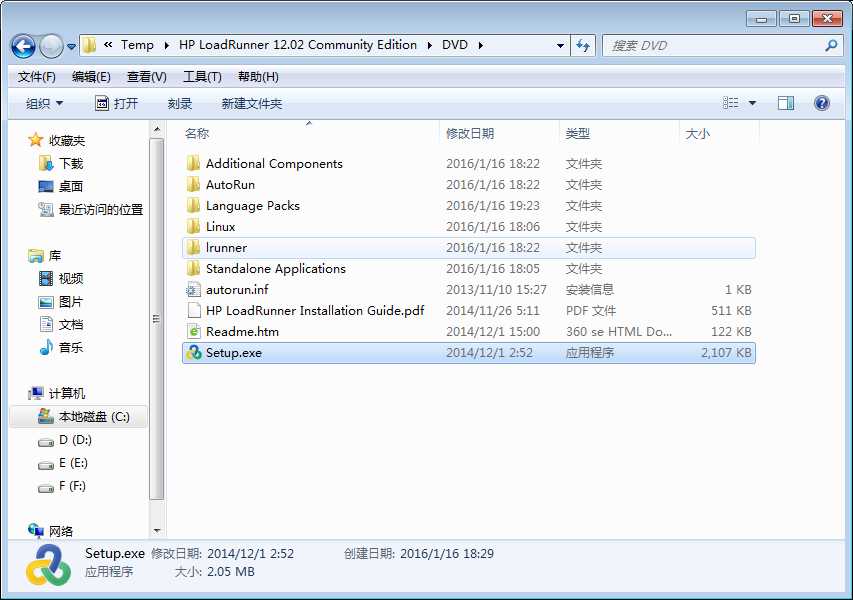
Task: Click the change view icon
Action: tap(731, 103)
